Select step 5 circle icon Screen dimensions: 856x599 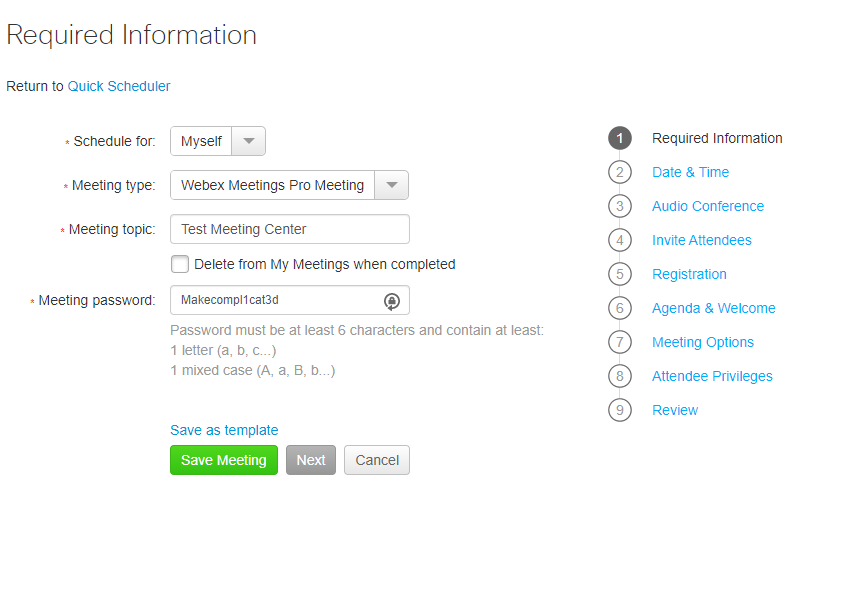(620, 274)
